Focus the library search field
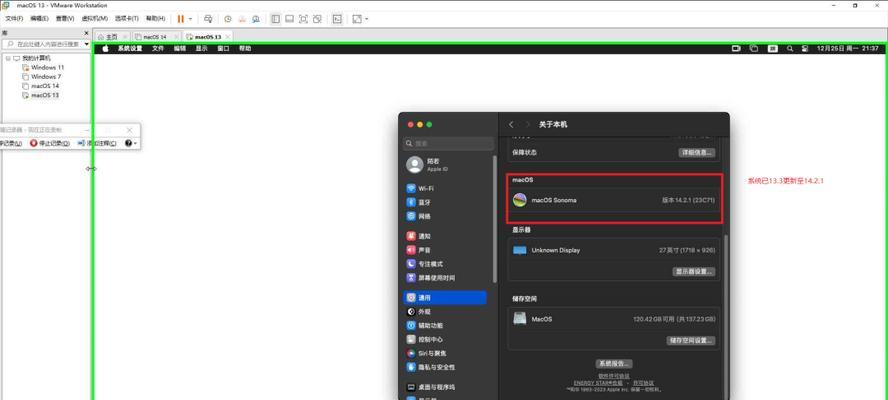The width and height of the screenshot is (888, 400). point(45,44)
